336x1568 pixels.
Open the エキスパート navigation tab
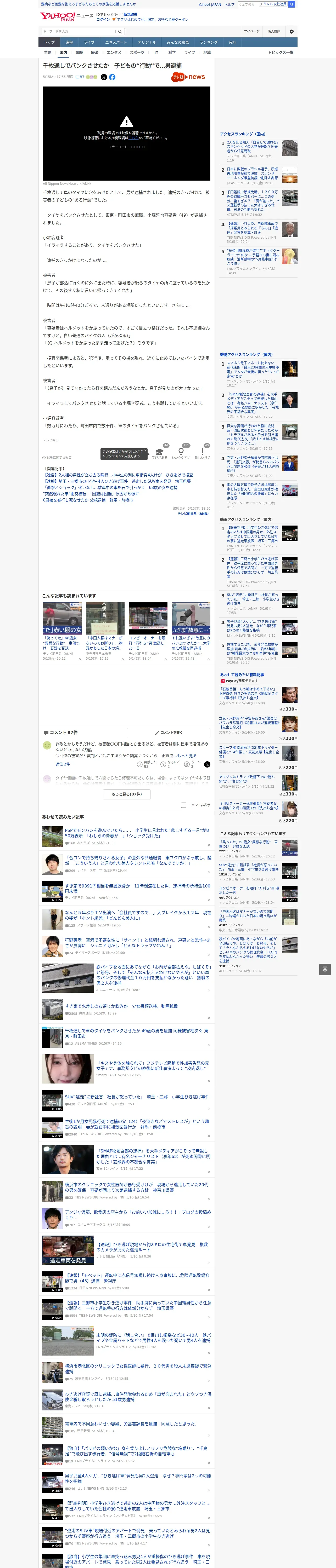pyautogui.click(x=116, y=43)
